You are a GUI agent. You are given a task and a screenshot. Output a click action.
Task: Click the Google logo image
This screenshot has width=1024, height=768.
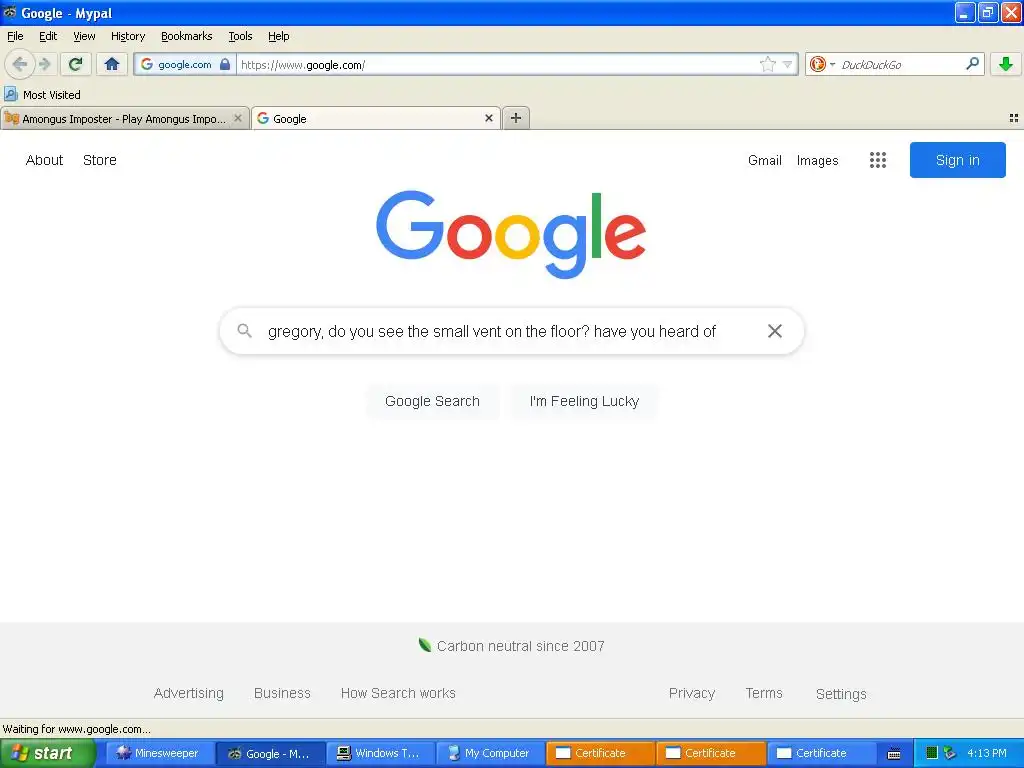[511, 234]
